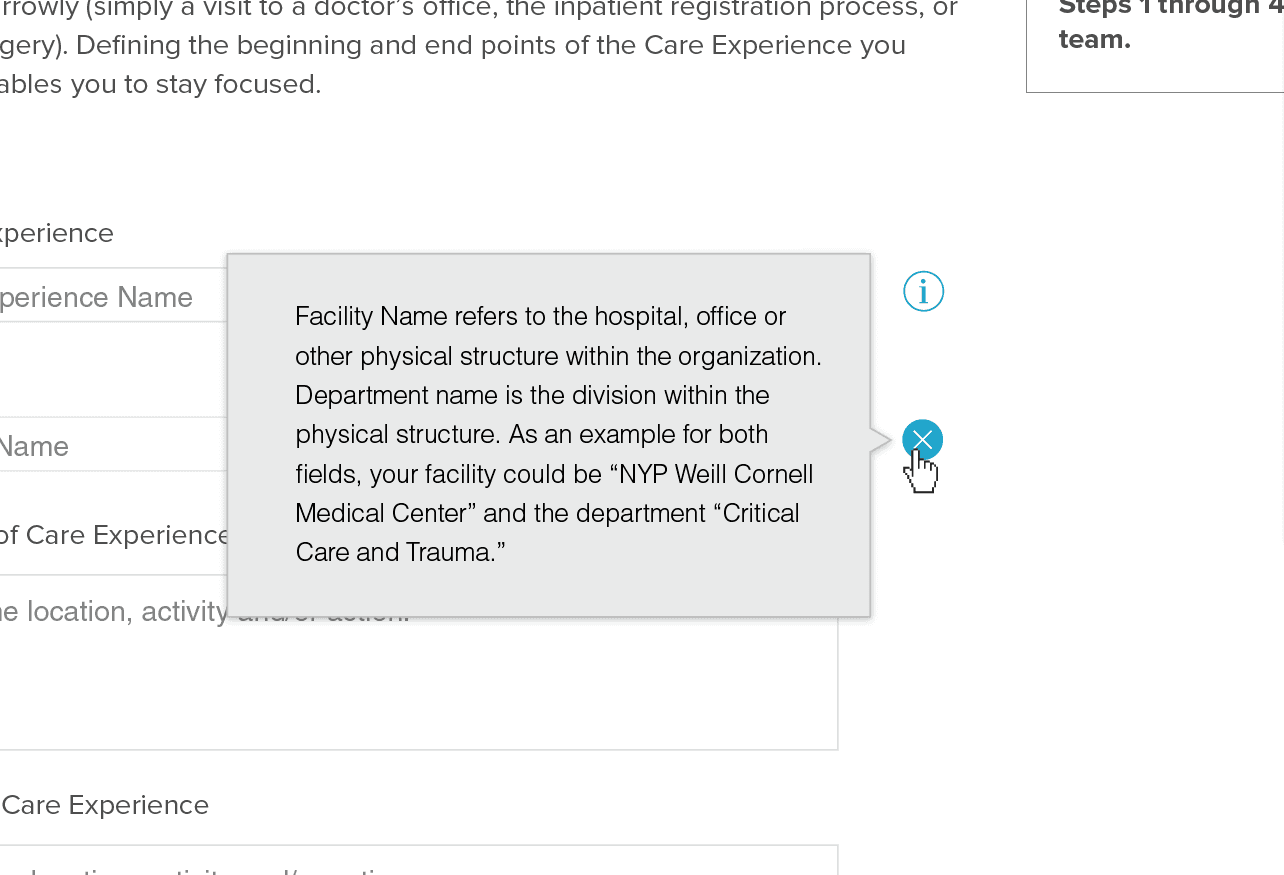Click the tooltip's pointer arrow near the X
The image size is (1284, 875).
coord(881,440)
